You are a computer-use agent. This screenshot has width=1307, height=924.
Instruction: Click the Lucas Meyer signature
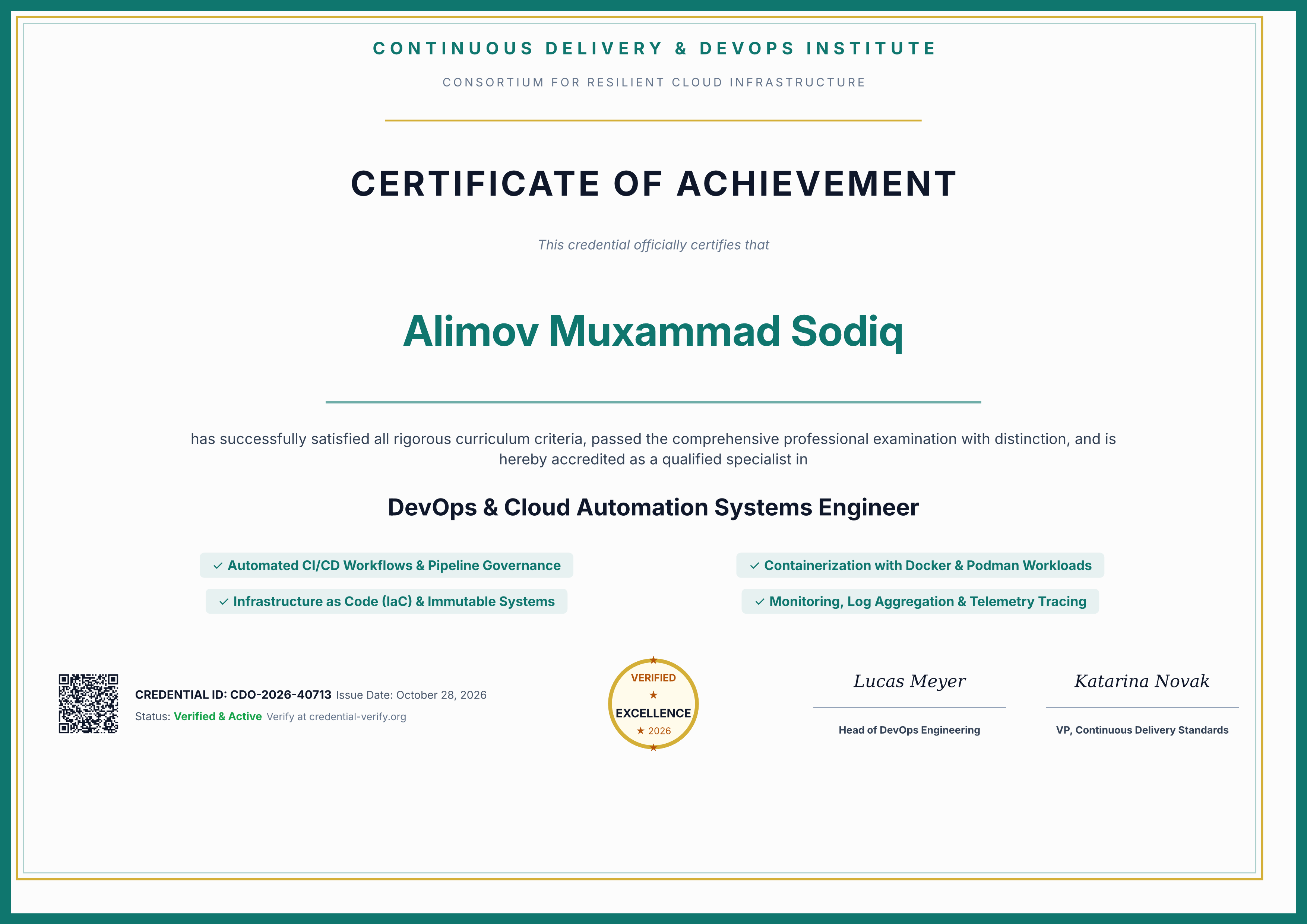pyautogui.click(x=909, y=681)
